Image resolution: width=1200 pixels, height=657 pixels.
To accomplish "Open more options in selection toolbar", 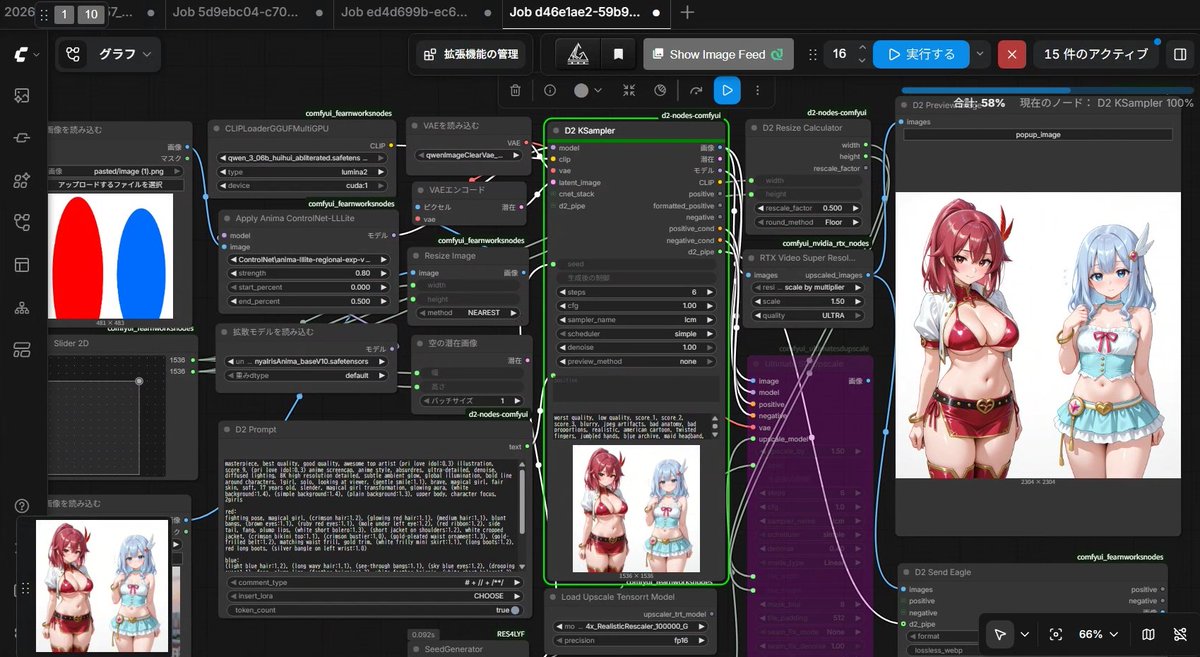I will 757,90.
